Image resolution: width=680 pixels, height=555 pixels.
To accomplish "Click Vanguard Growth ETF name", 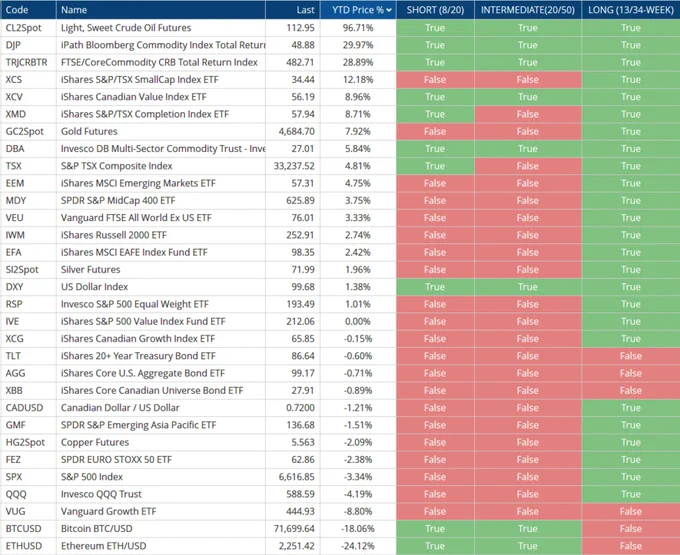I will [x=108, y=512].
